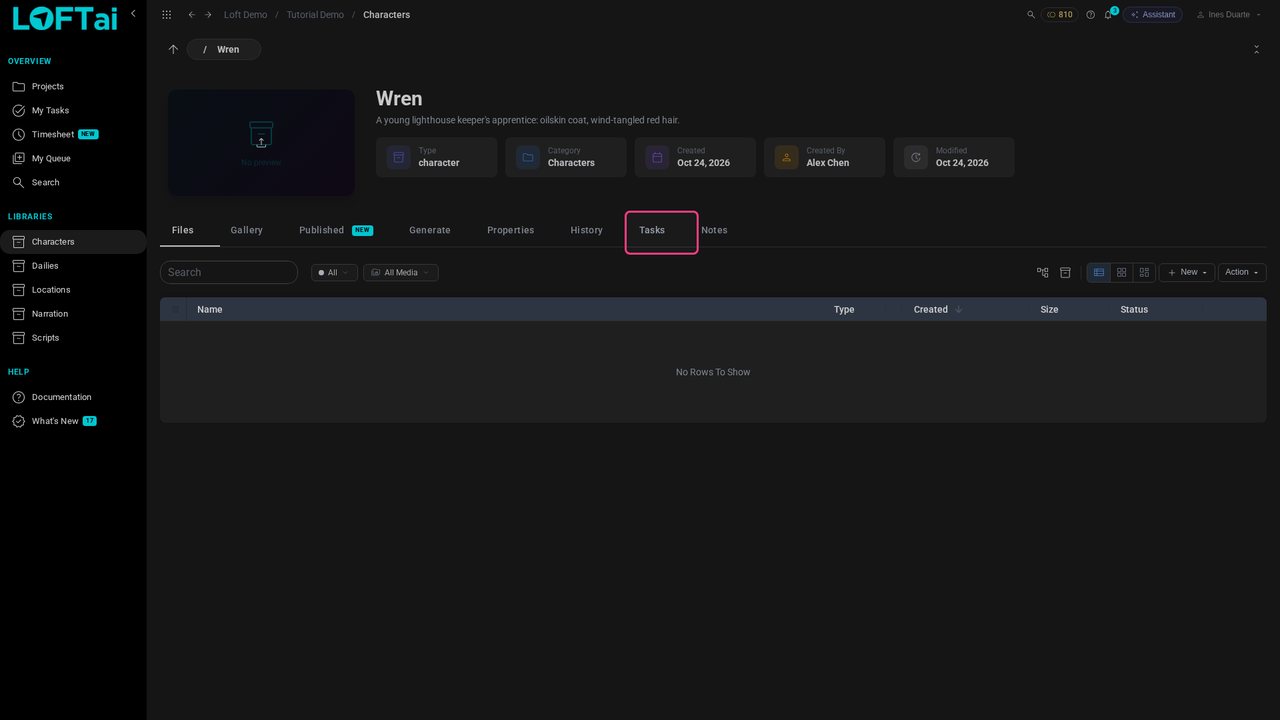Go back using the left arrow
The width and height of the screenshot is (1280, 720).
click(x=192, y=15)
